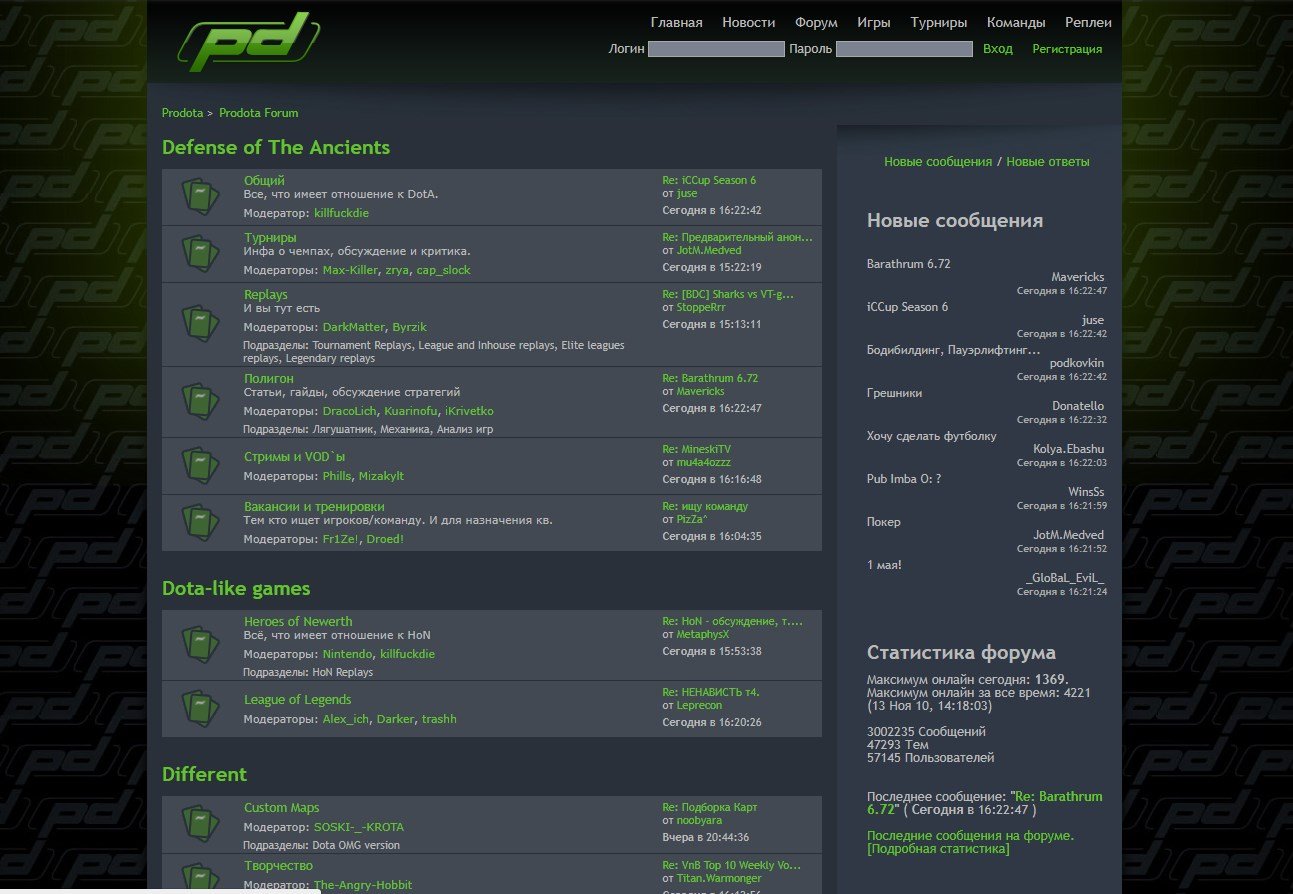The image size is (1293, 894).
Task: Open the League of Legends board
Action: tap(297, 700)
